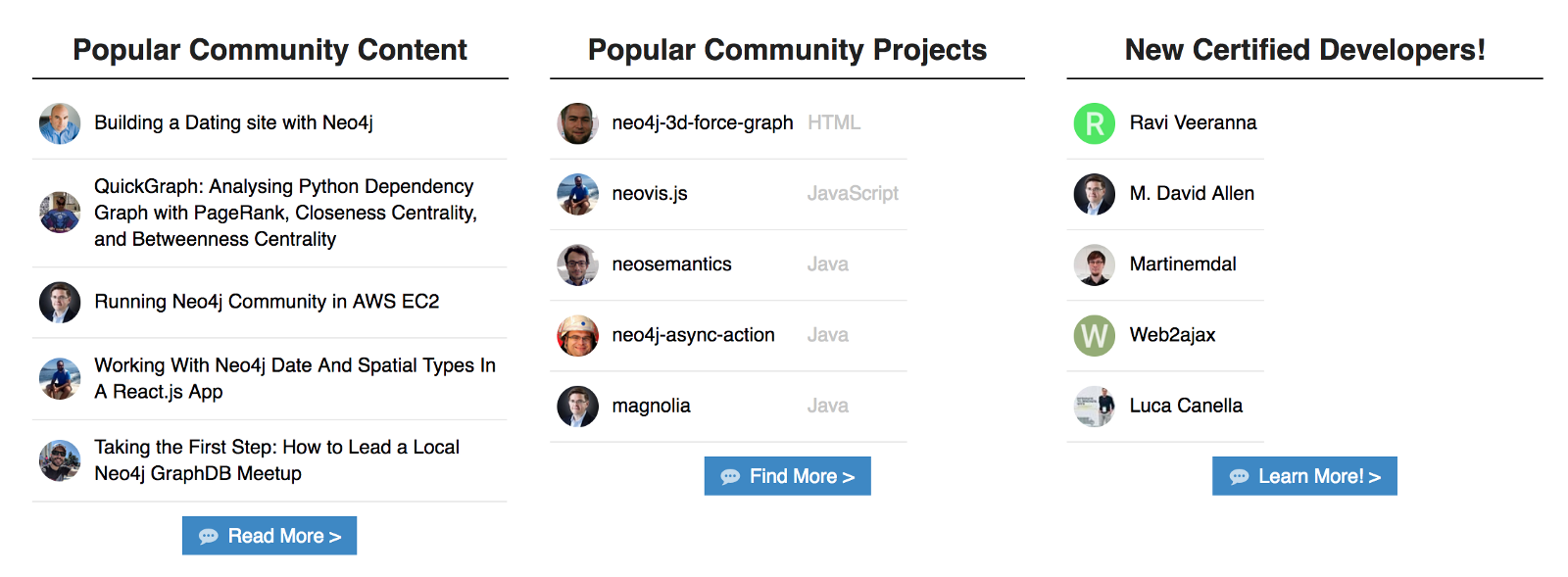Open Taking the First Step meetup article

(276, 460)
